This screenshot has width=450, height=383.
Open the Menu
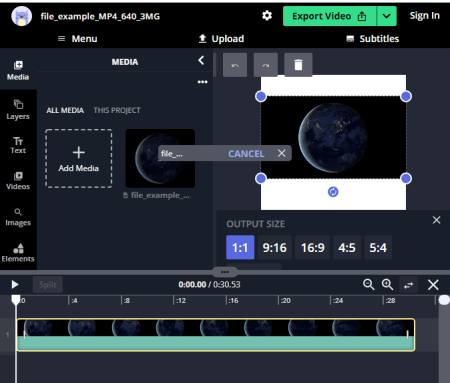click(78, 39)
